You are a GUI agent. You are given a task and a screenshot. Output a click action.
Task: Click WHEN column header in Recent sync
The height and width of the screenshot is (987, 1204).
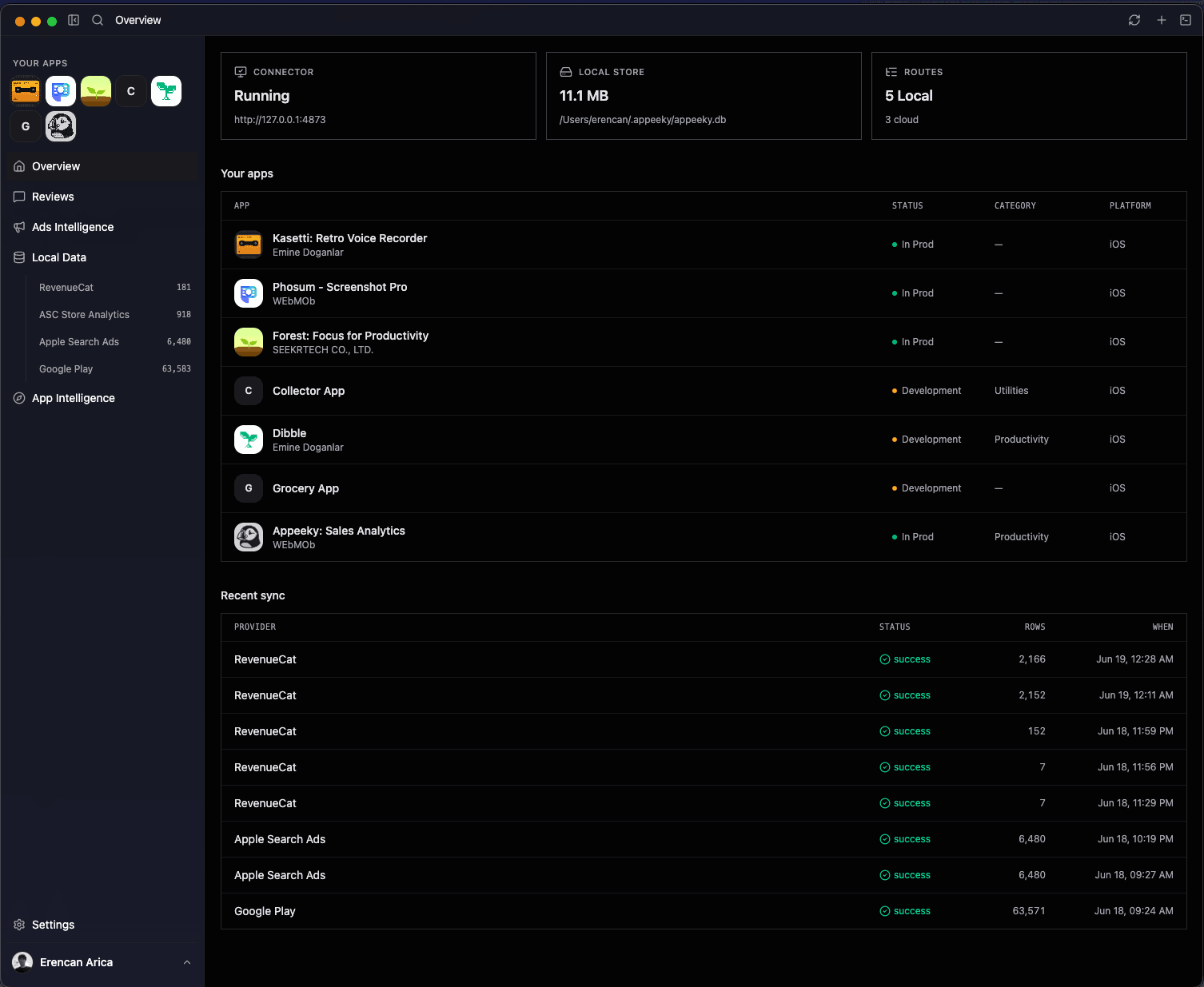coord(1162,627)
